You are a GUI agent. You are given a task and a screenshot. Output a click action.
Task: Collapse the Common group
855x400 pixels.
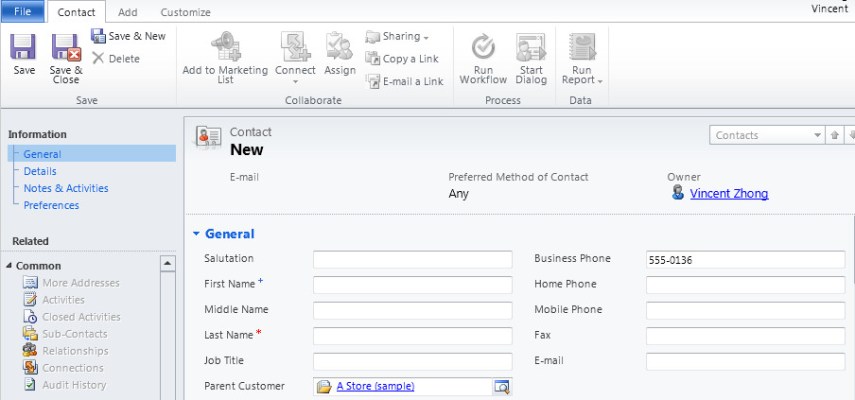9,265
